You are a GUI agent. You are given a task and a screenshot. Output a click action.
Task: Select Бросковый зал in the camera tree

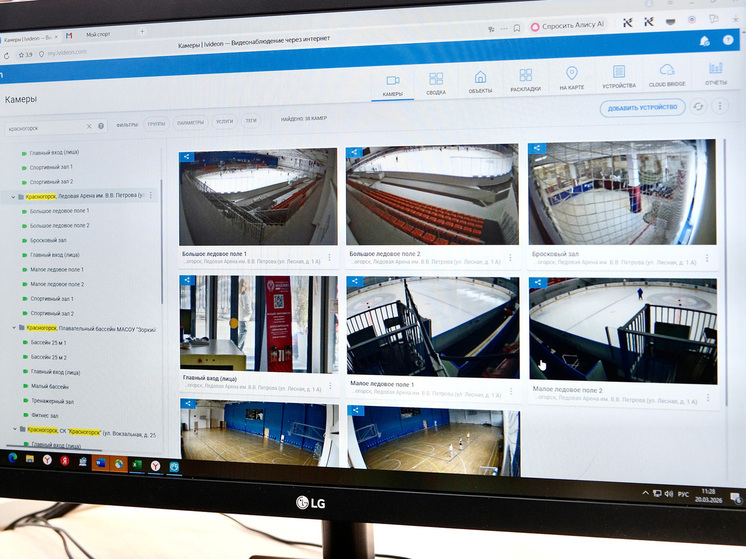tap(51, 241)
